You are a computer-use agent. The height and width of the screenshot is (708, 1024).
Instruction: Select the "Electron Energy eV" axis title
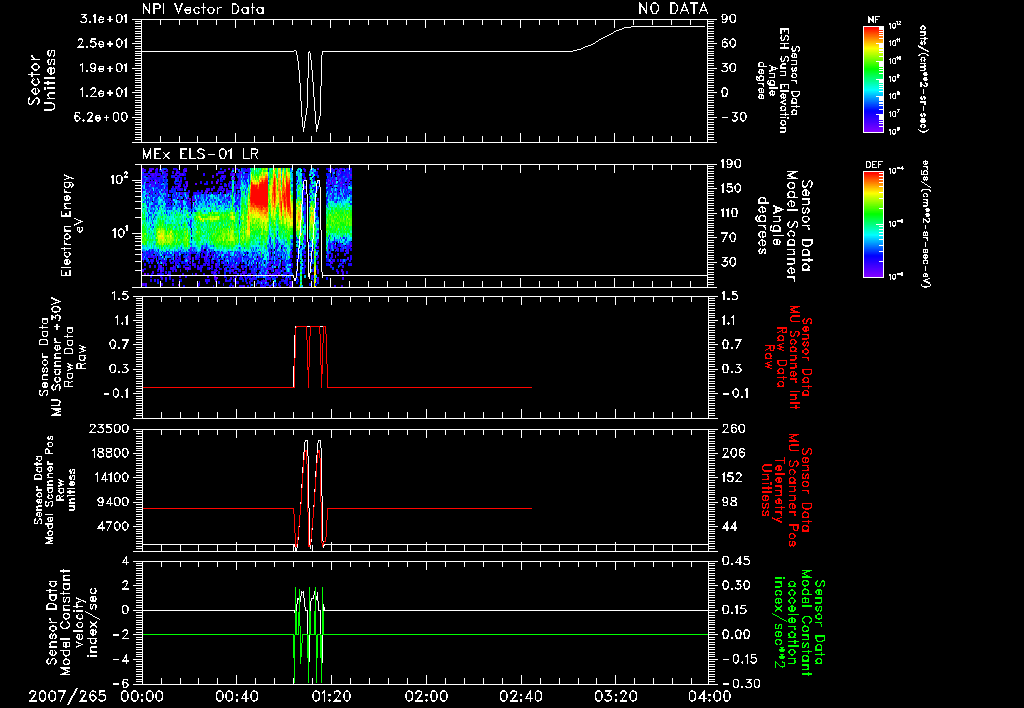tap(72, 225)
